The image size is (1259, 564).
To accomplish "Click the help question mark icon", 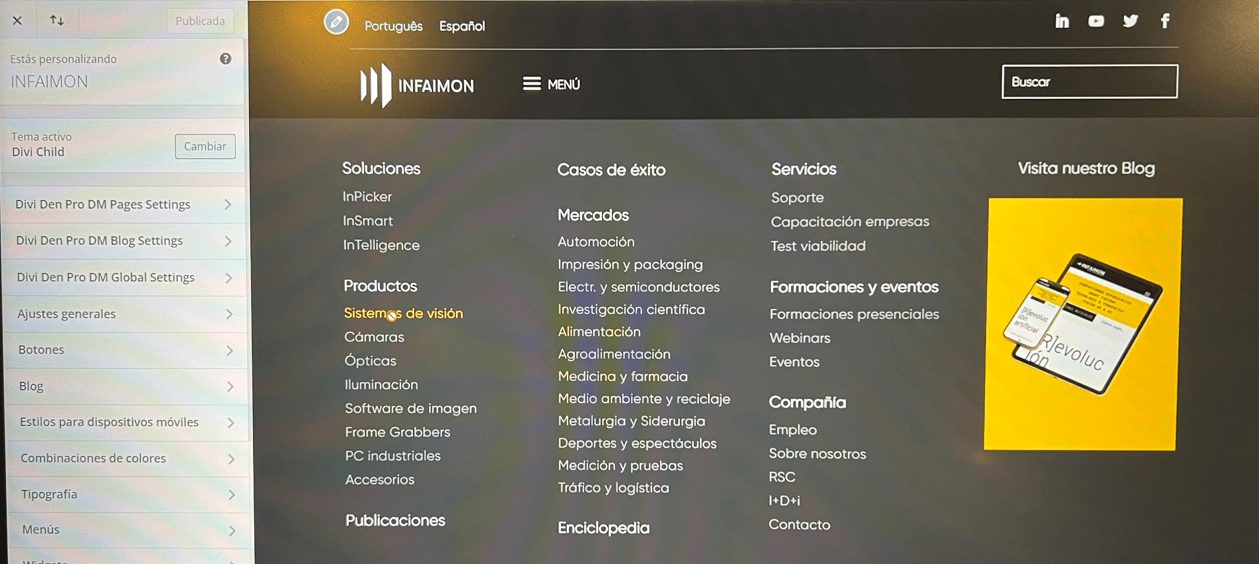I will pos(226,59).
